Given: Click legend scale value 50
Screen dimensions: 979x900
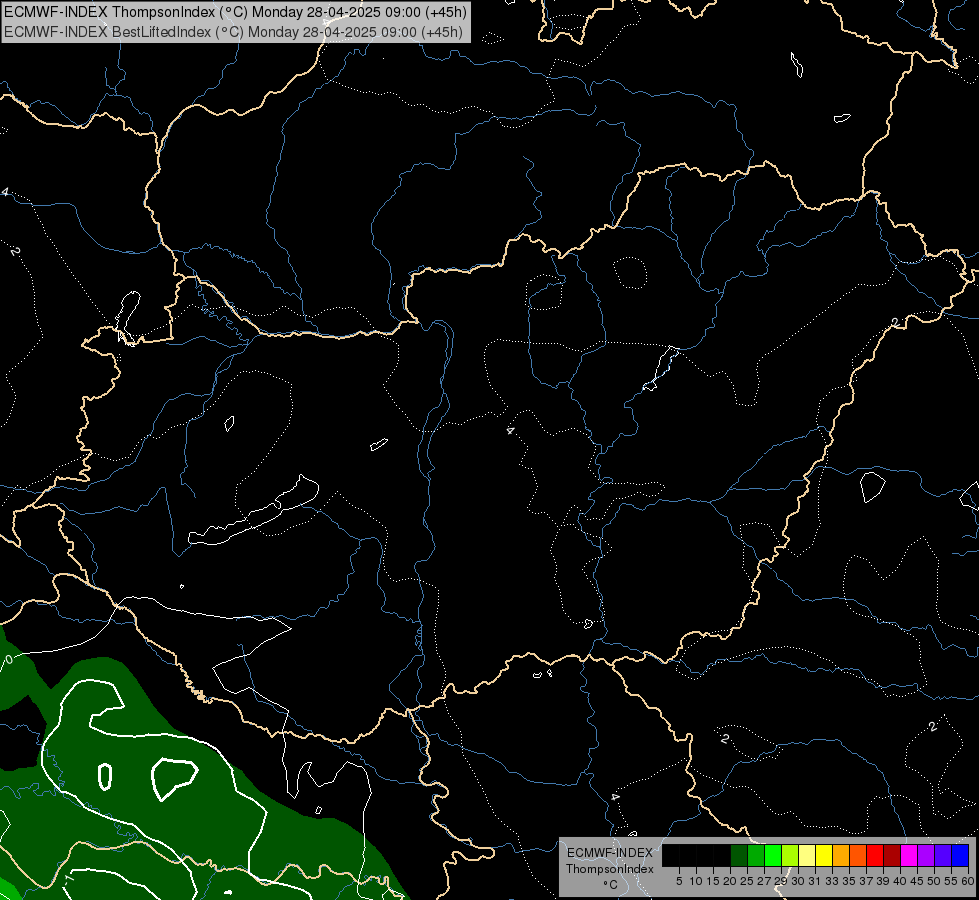Looking at the screenshot, I should pyautogui.click(x=933, y=881).
